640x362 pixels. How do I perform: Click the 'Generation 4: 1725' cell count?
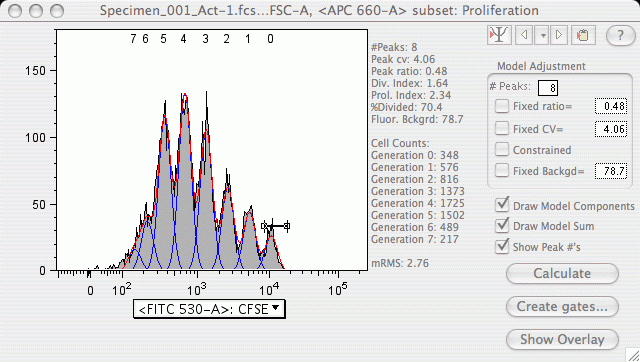418,203
